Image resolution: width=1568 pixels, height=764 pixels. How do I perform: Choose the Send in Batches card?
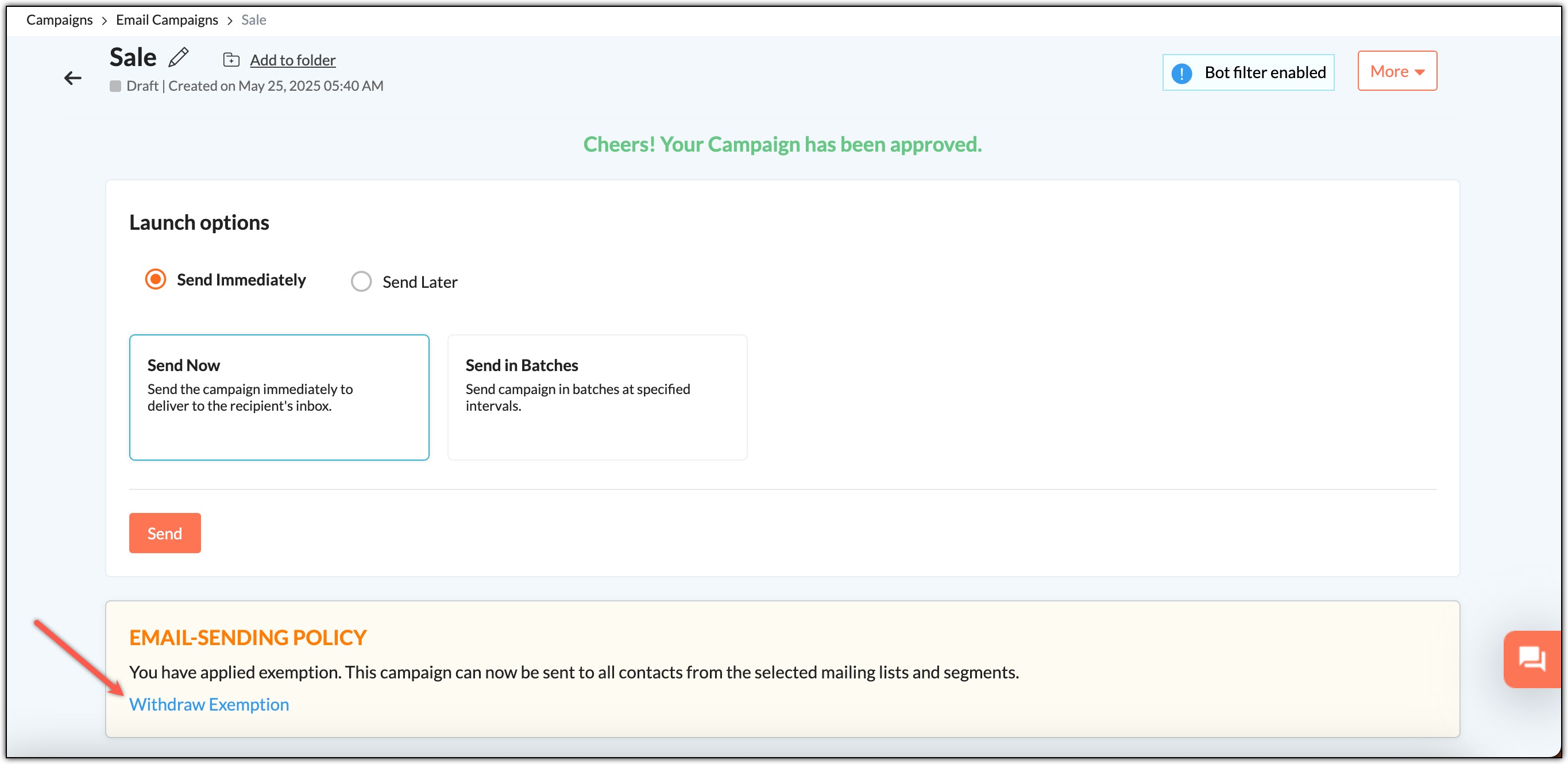(x=597, y=397)
